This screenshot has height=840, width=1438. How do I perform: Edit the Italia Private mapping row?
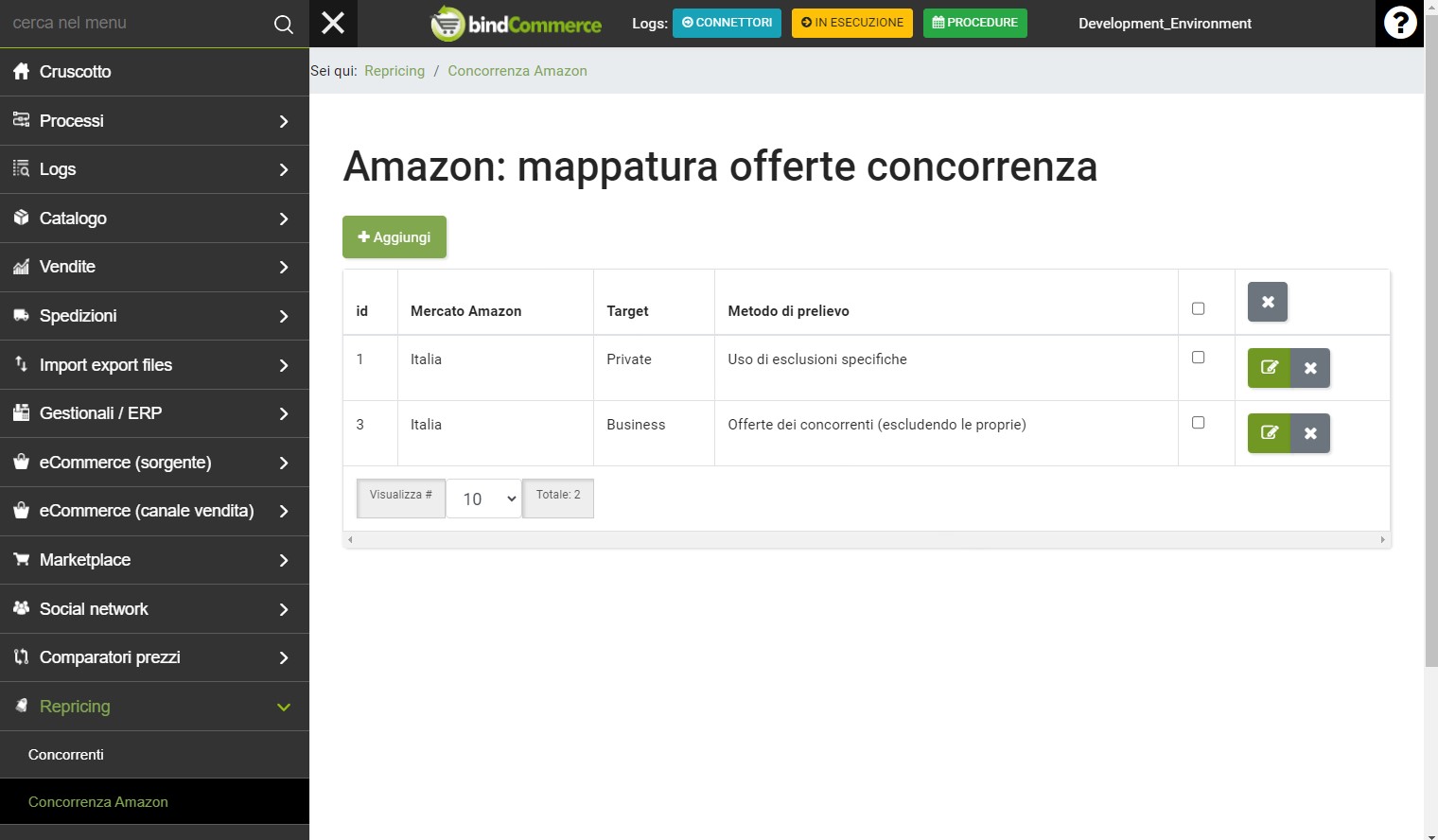tap(1269, 368)
